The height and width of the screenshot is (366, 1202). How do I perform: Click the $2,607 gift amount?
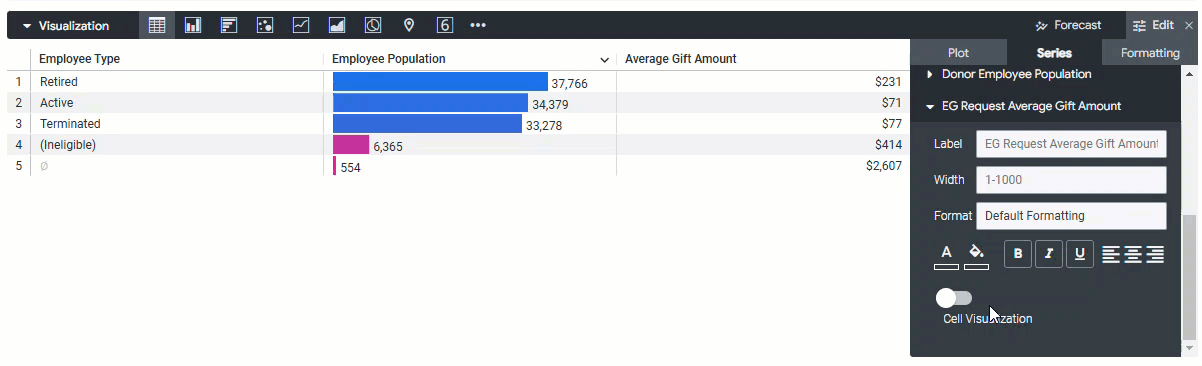point(884,166)
